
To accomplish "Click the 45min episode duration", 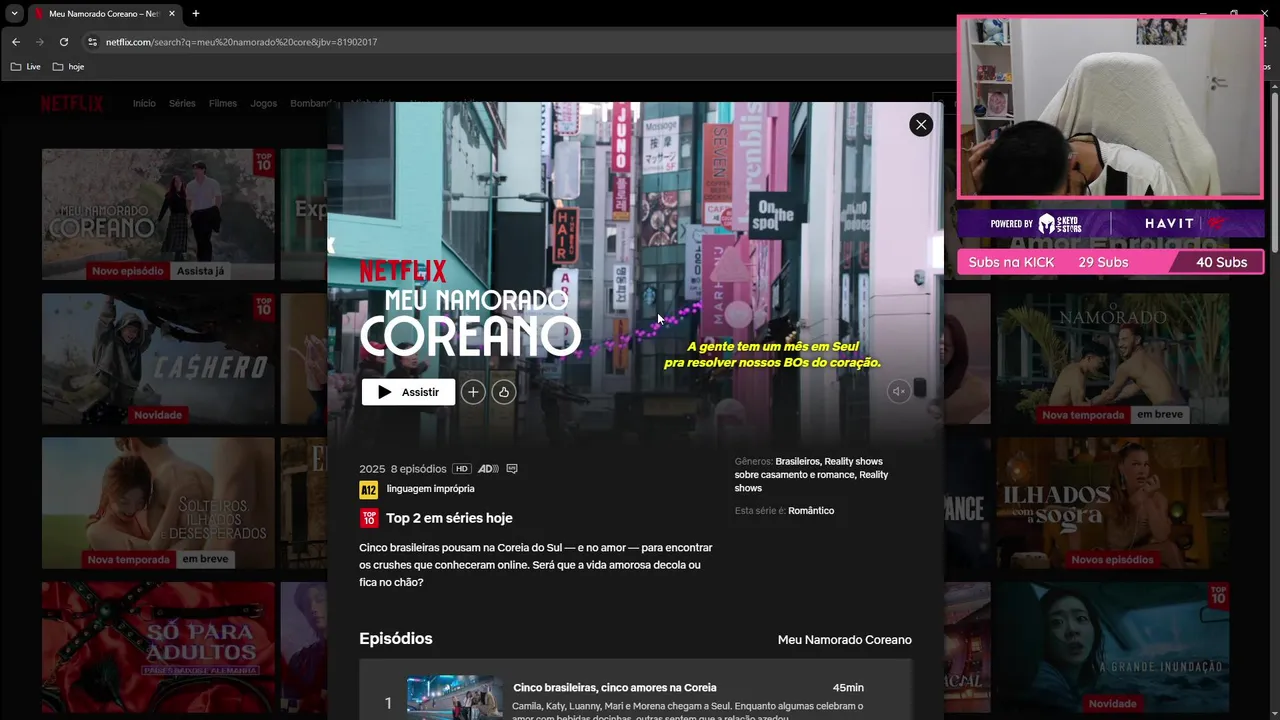I will click(848, 688).
